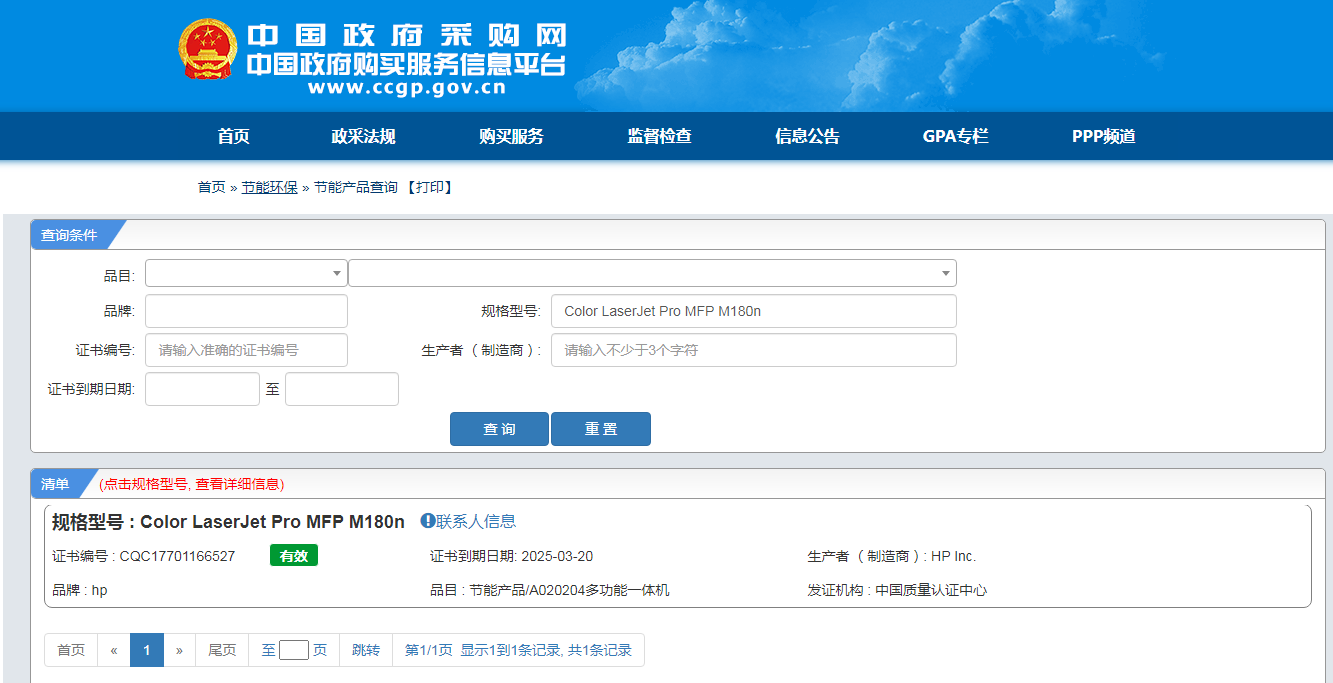Click certificate number CQC17701166527
Screen dimensions: 1333x683
tap(177, 556)
